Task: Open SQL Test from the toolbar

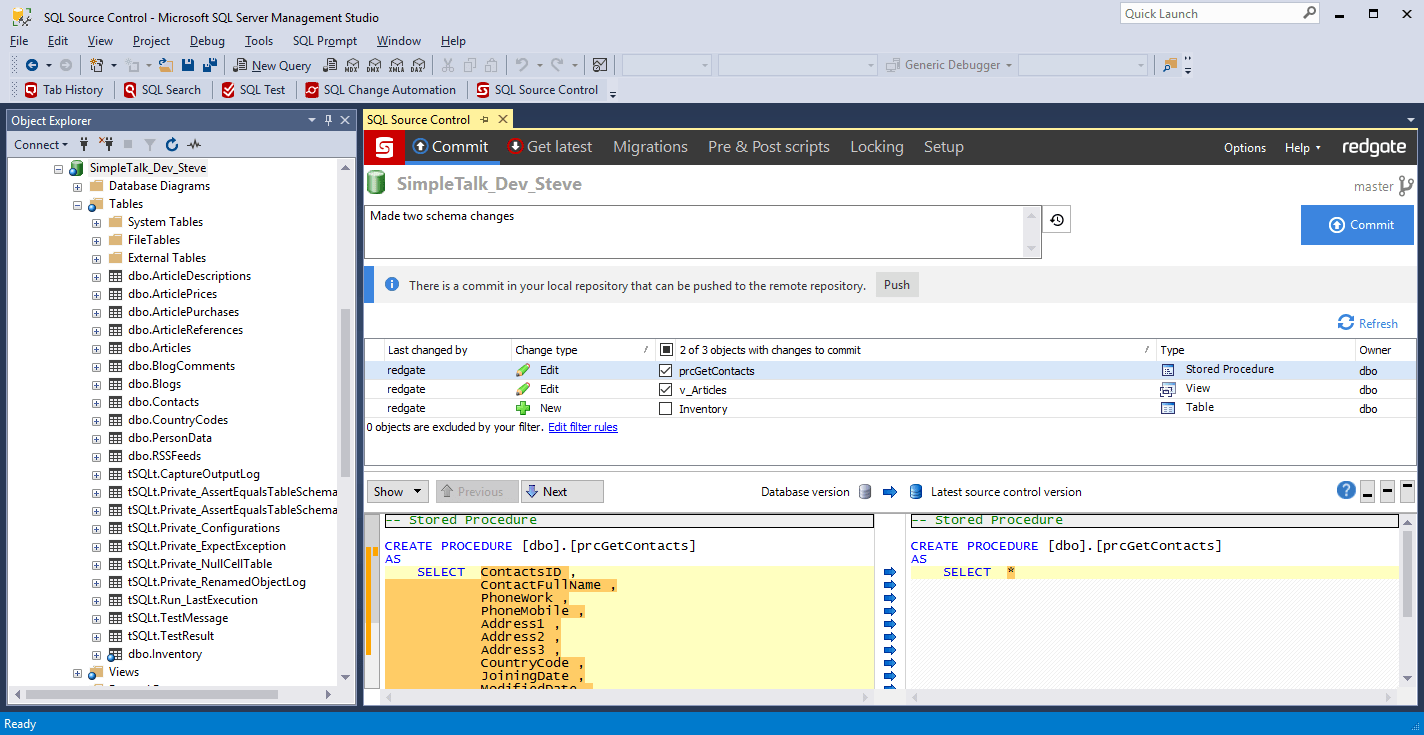Action: (253, 89)
